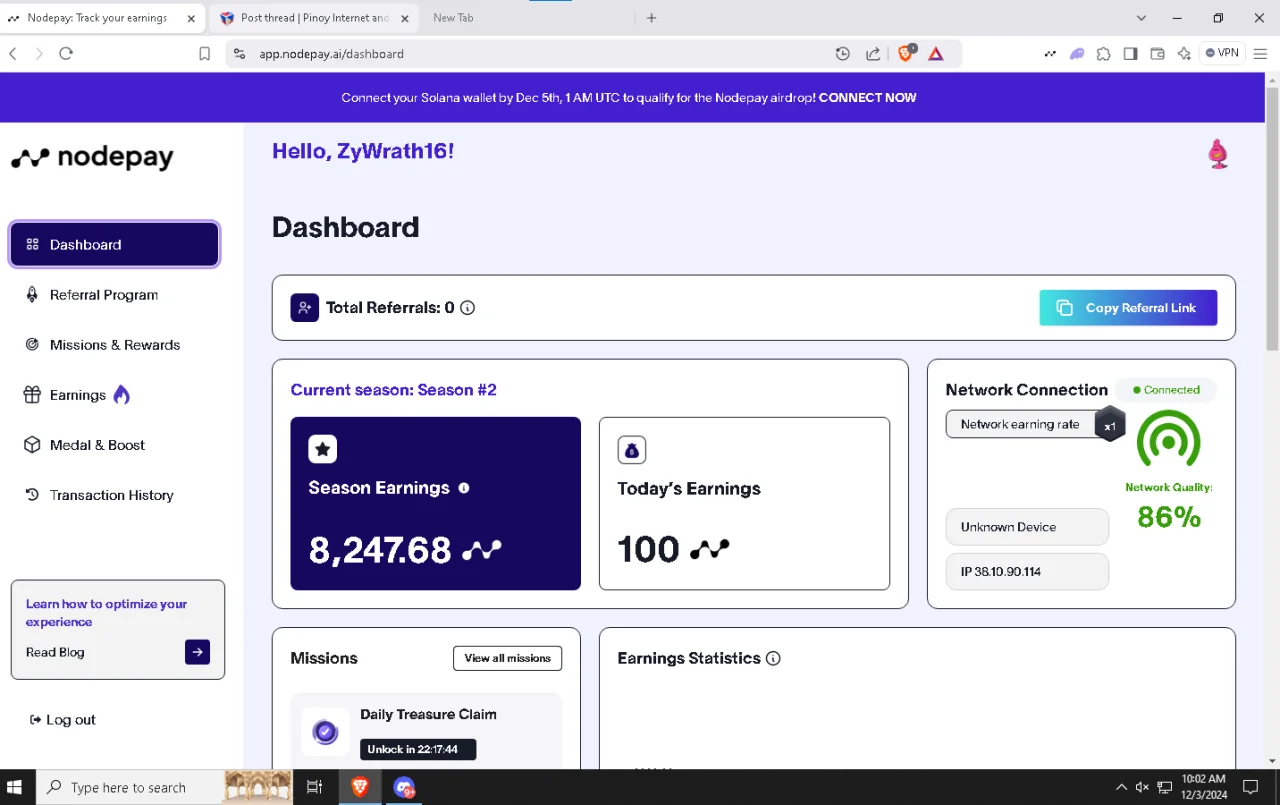Close the Nodepay browser tab
Image resolution: width=1280 pixels, height=805 pixels.
click(x=191, y=18)
